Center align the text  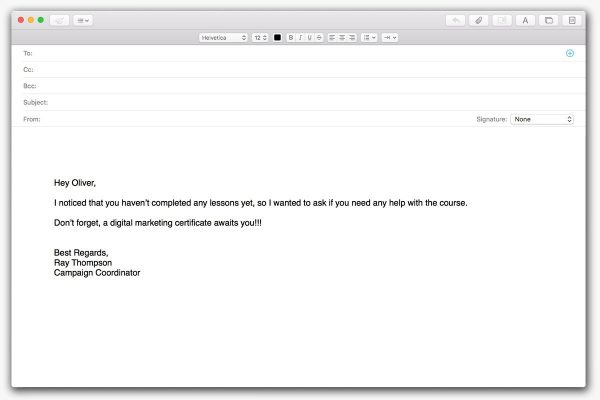click(342, 38)
